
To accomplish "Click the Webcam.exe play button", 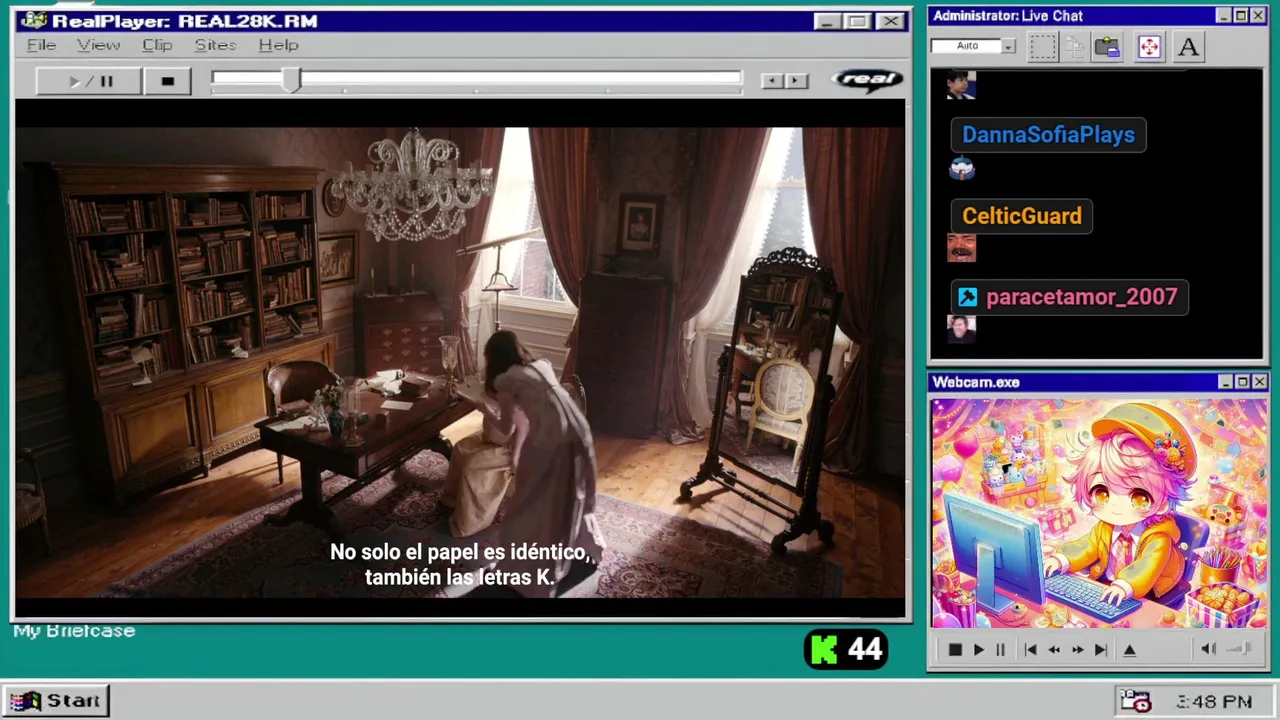I will 978,650.
